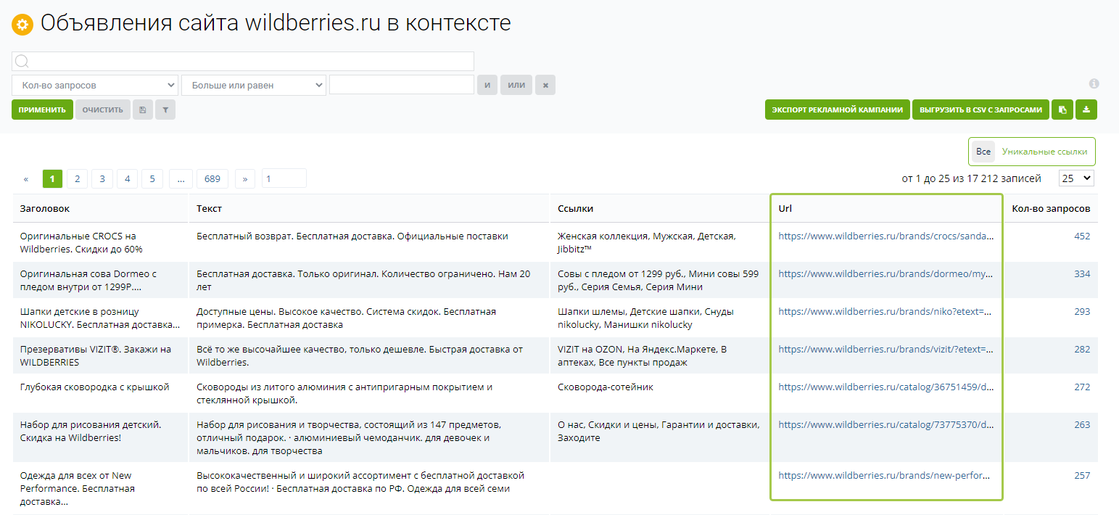Open the Кол-во запросов field dropdown

click(95, 86)
